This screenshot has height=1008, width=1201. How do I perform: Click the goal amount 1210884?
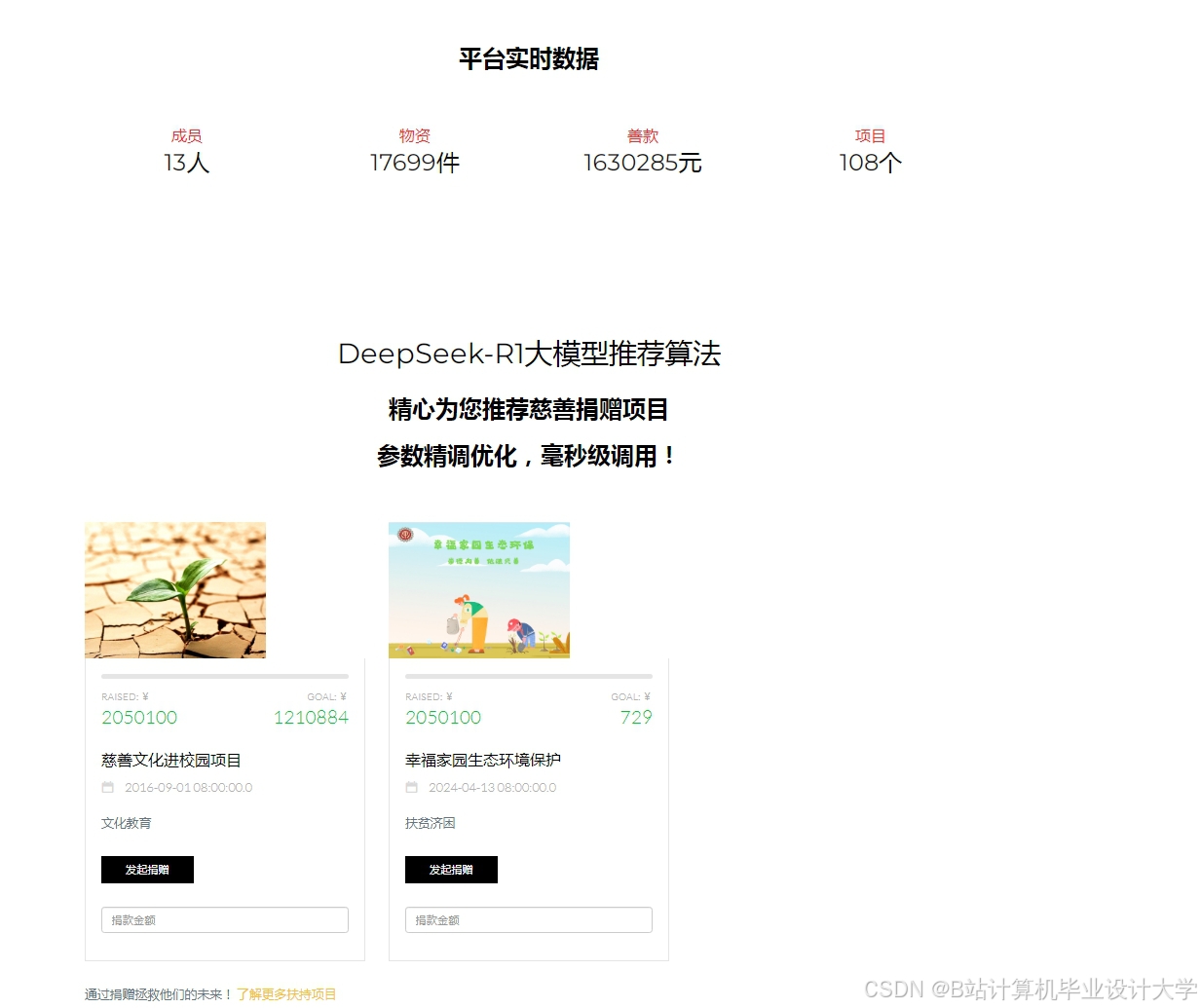point(311,718)
